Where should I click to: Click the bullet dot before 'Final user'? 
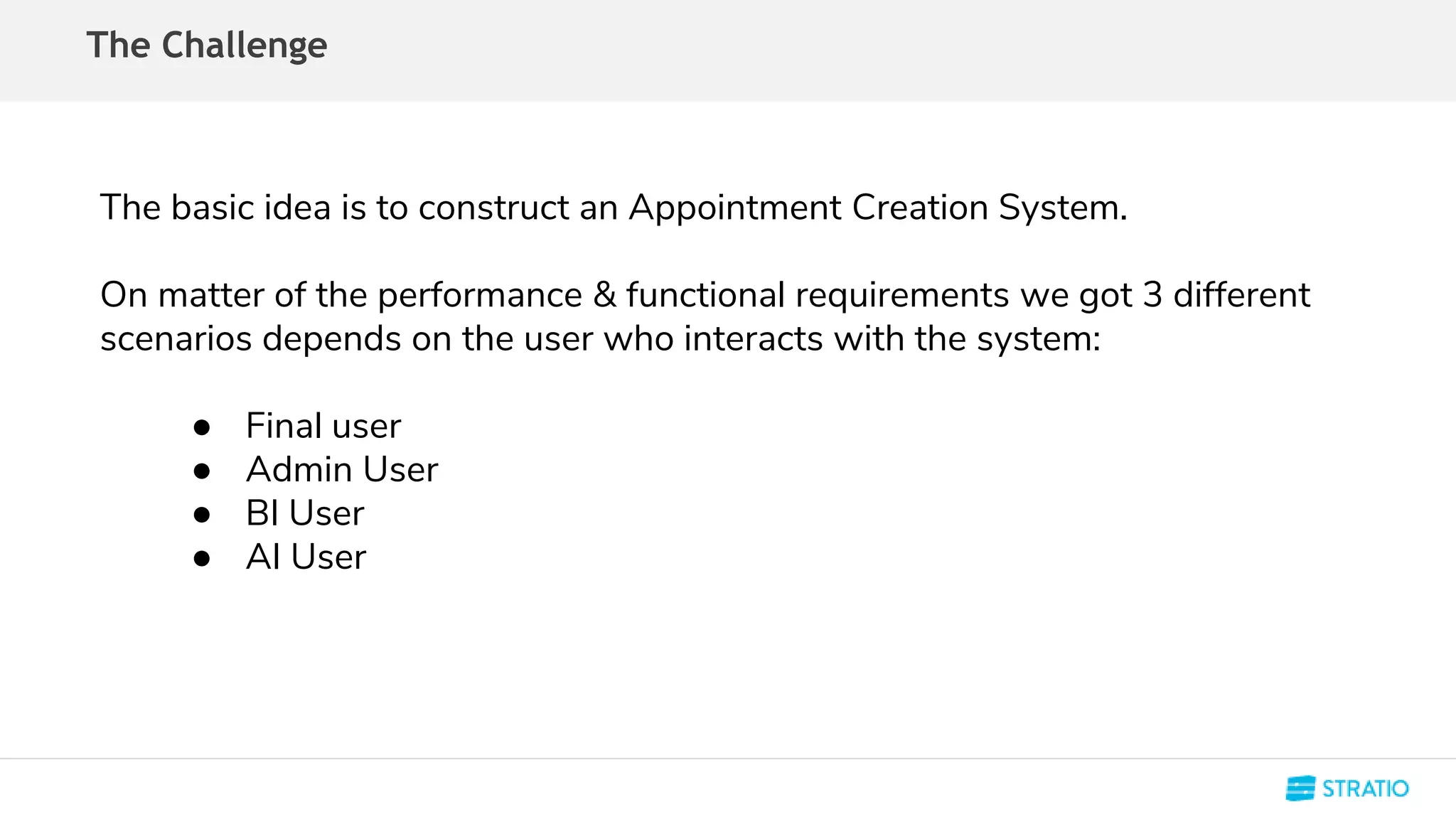tap(202, 427)
